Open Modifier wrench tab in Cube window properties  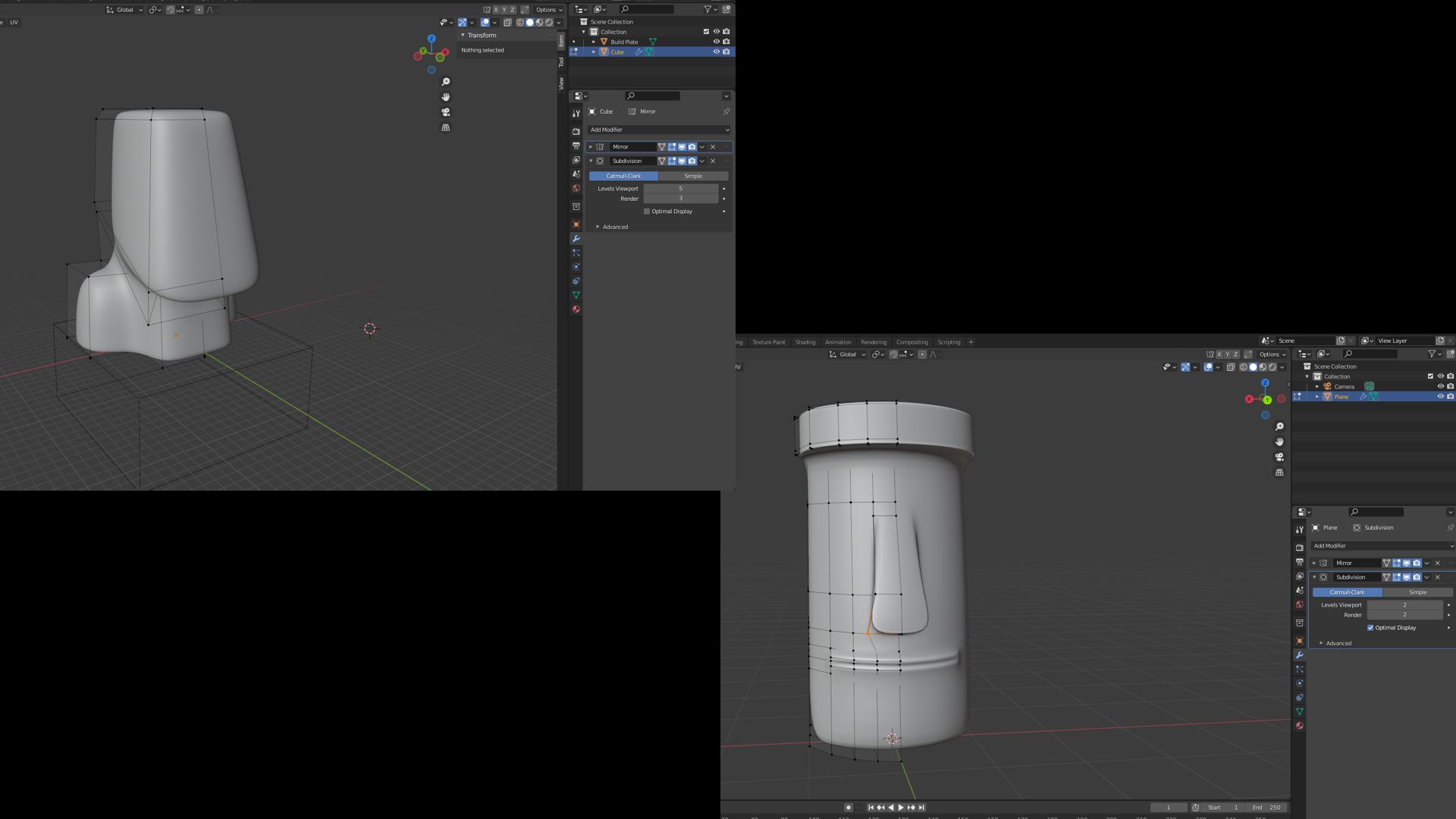(x=576, y=239)
